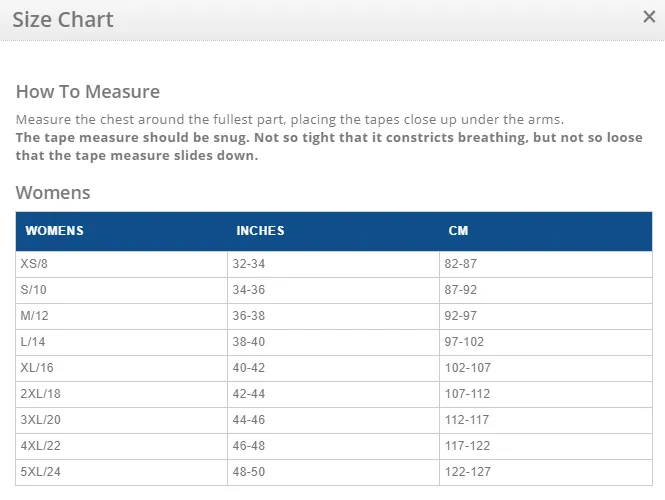Image resolution: width=665 pixels, height=500 pixels.
Task: Click the 3XL/20 size cell
Action: tap(121, 420)
